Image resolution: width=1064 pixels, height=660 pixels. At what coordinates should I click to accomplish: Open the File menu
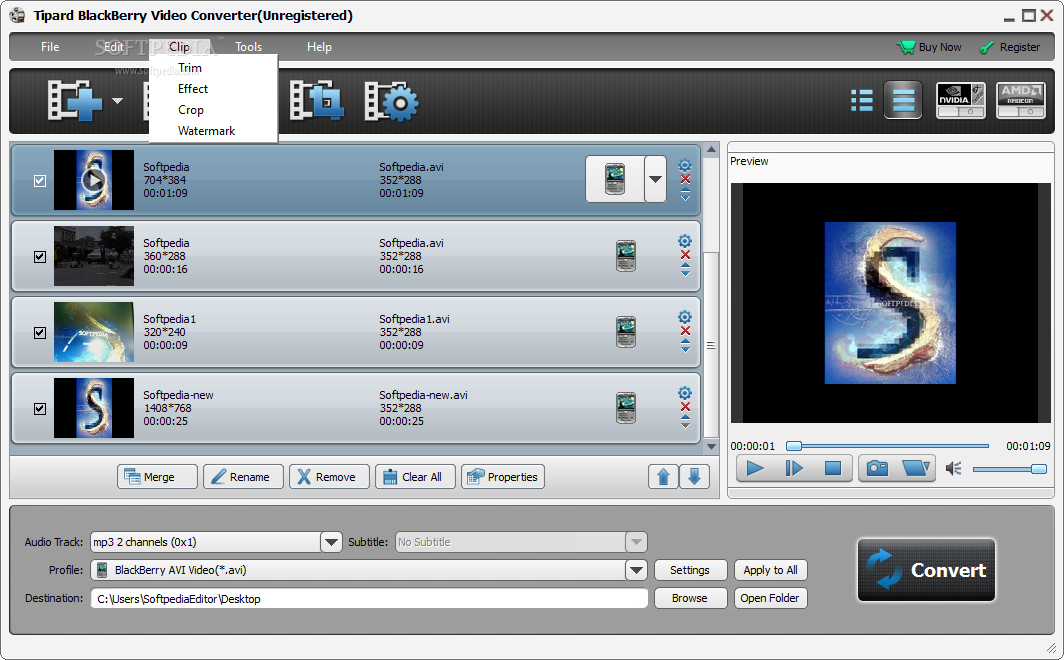(50, 47)
